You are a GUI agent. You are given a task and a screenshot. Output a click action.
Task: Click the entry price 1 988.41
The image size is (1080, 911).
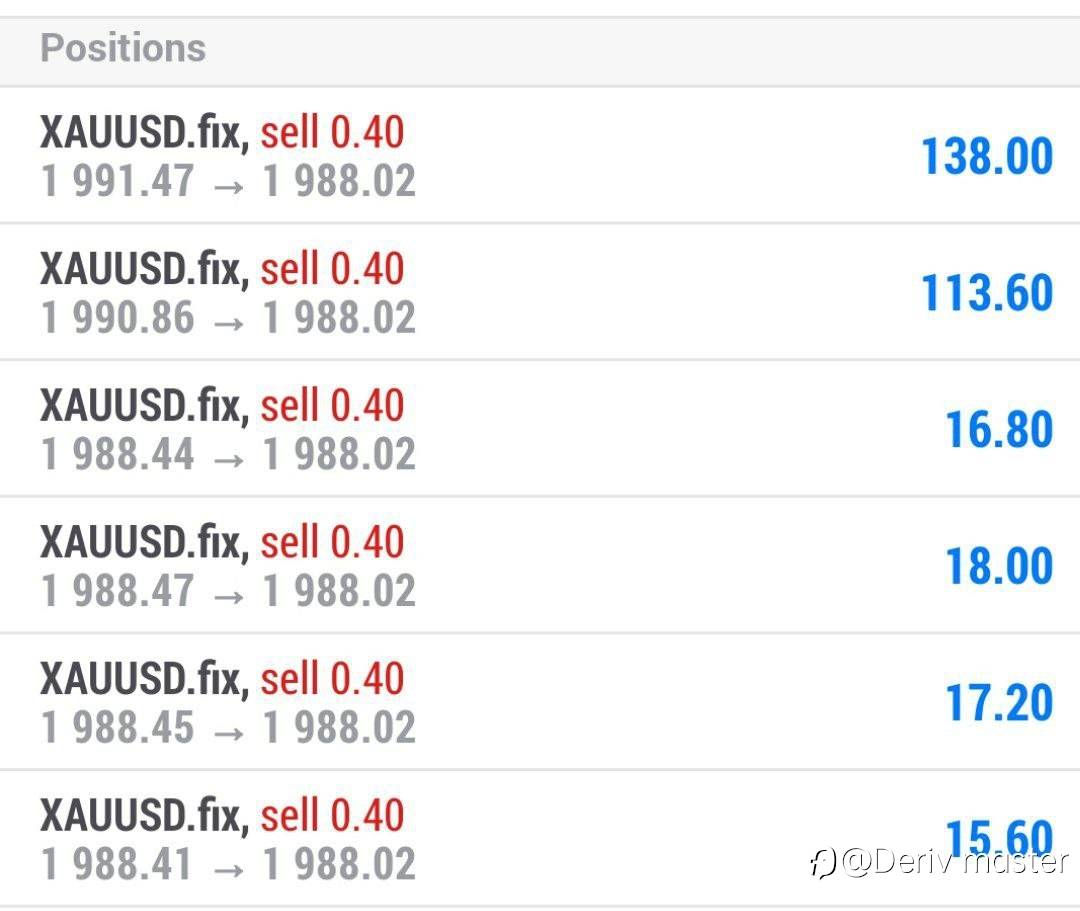pyautogui.click(x=118, y=864)
